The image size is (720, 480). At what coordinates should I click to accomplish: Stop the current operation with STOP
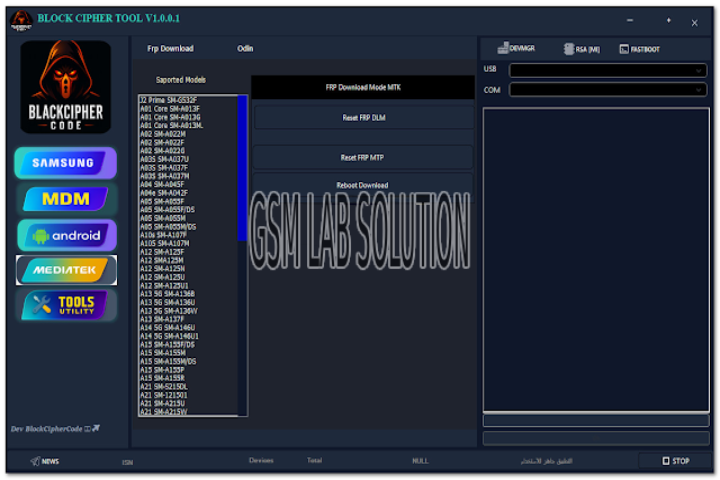click(x=676, y=461)
